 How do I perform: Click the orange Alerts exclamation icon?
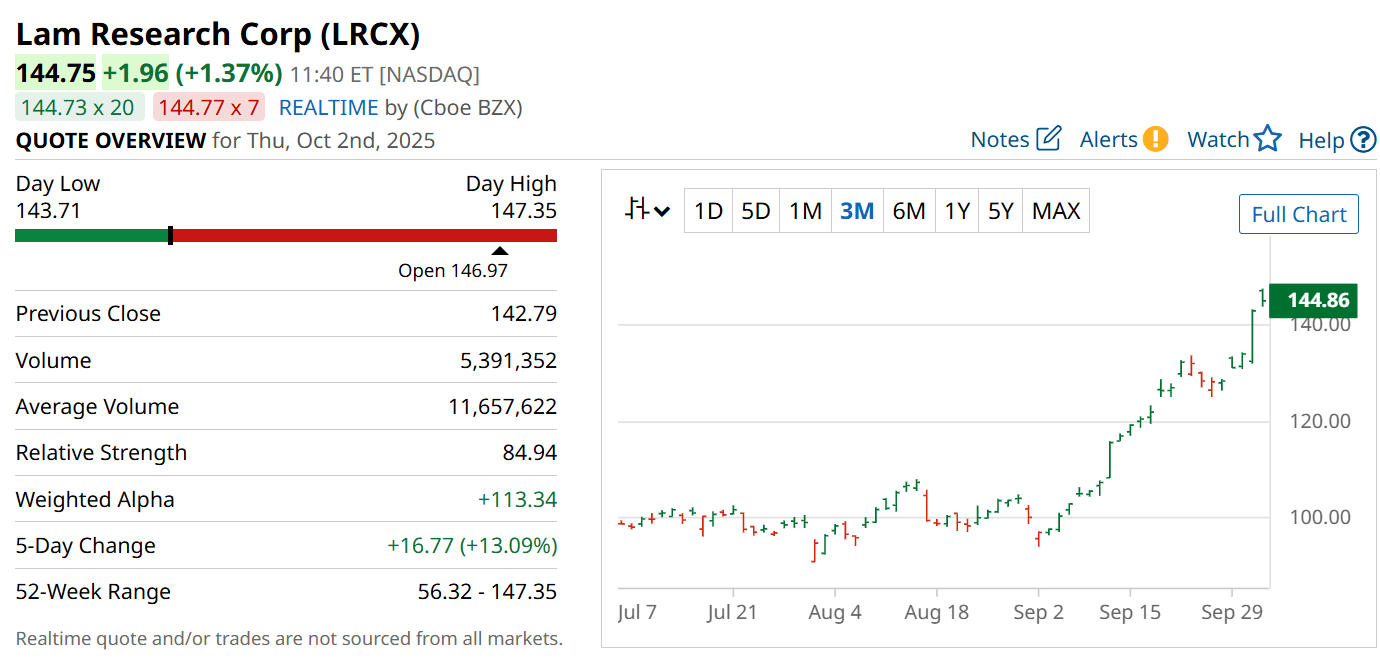tap(1156, 139)
